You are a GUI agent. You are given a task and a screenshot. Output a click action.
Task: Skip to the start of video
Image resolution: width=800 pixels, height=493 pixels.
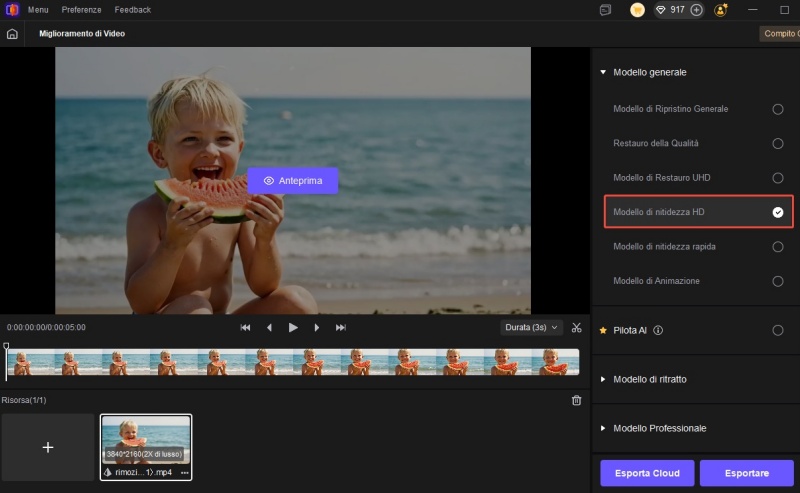[245, 327]
